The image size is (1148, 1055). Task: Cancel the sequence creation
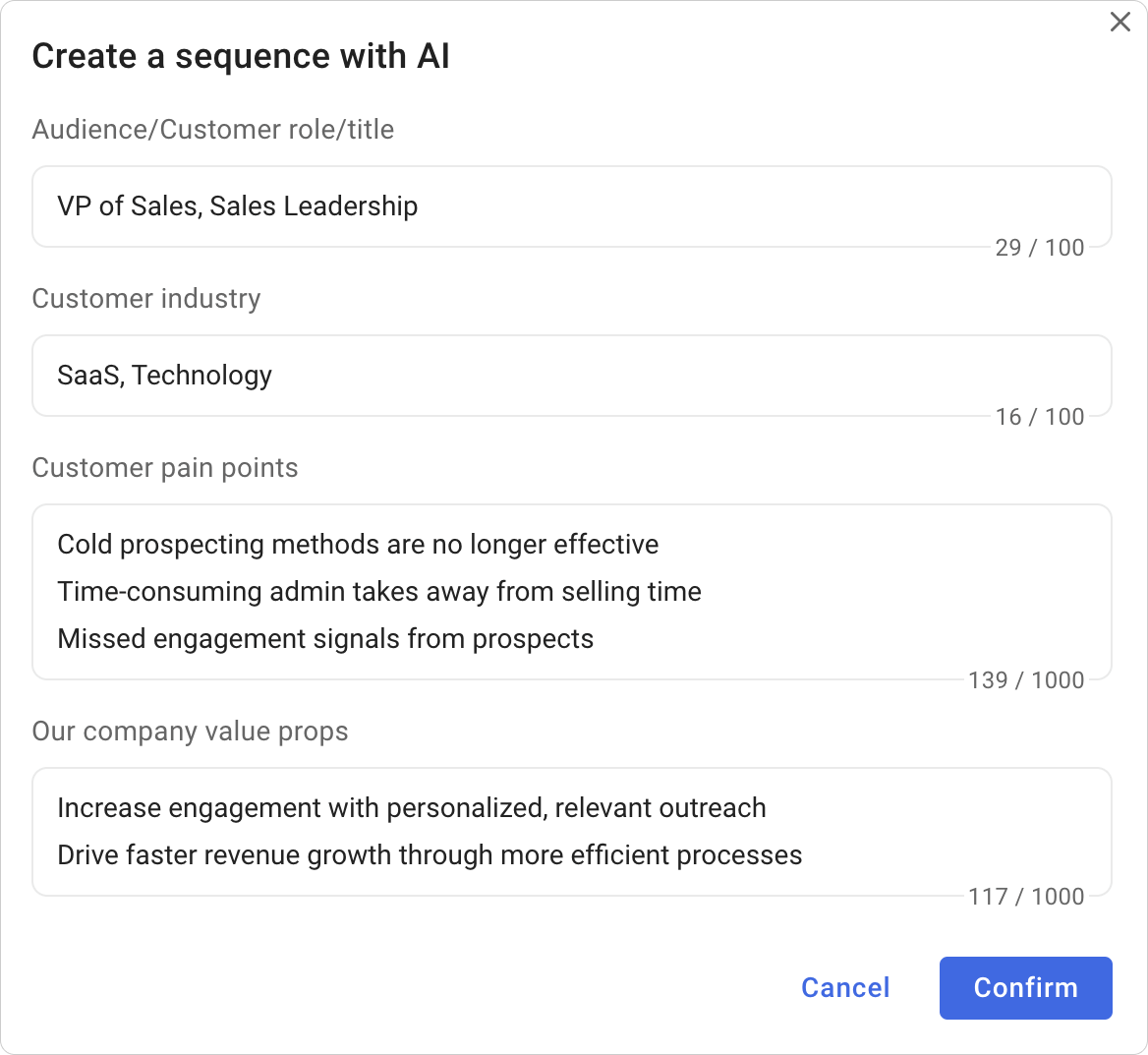pos(844,987)
